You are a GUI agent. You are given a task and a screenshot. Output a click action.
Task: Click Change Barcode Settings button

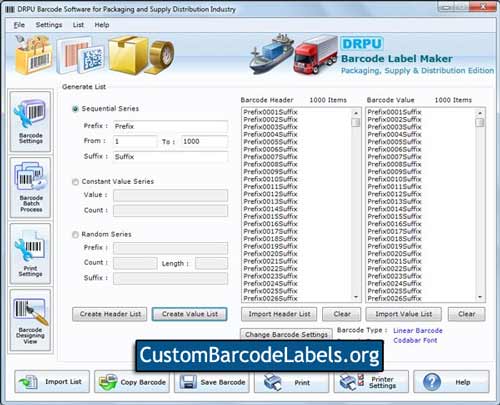tap(286, 334)
